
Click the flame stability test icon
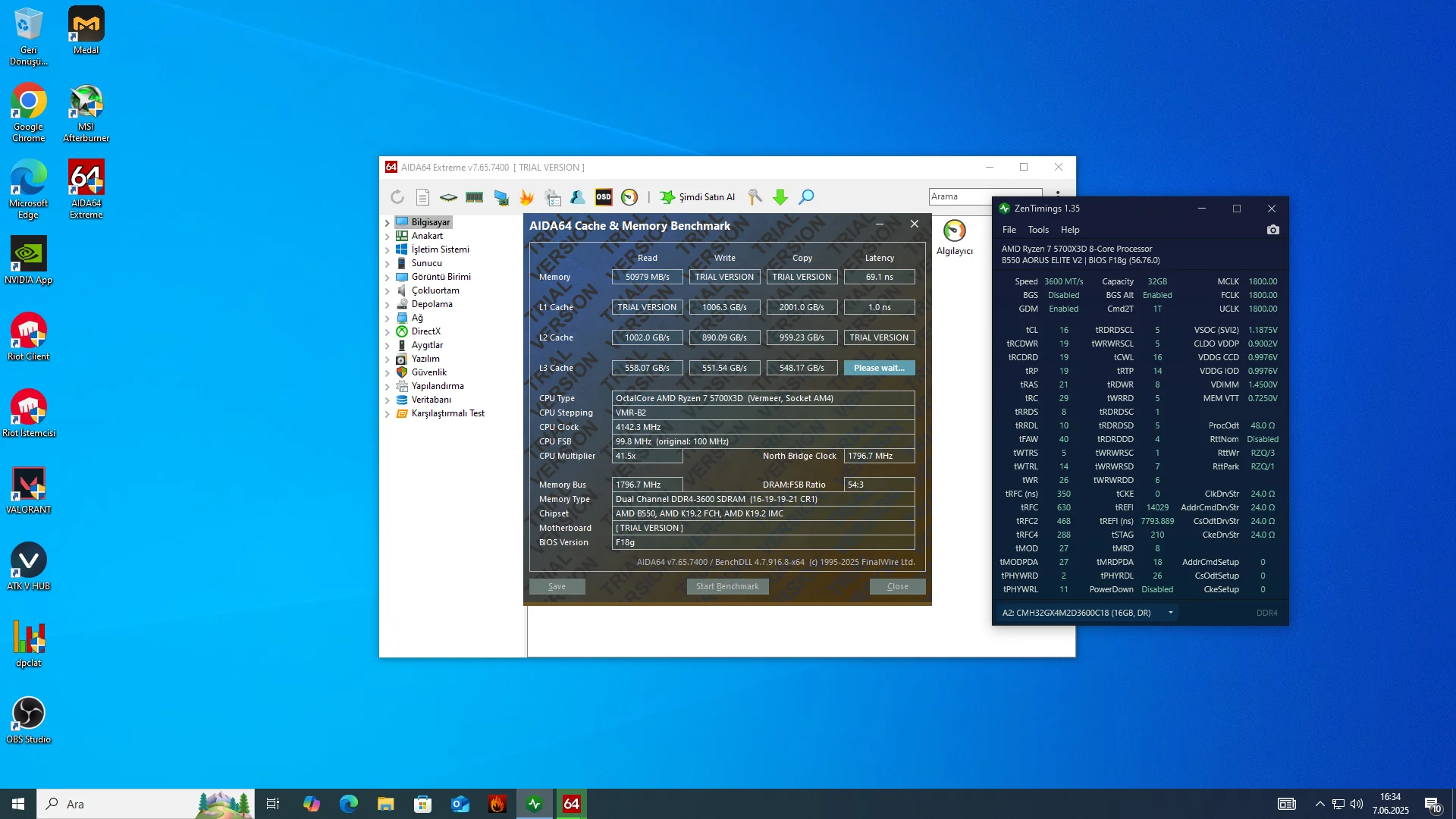pyautogui.click(x=526, y=197)
